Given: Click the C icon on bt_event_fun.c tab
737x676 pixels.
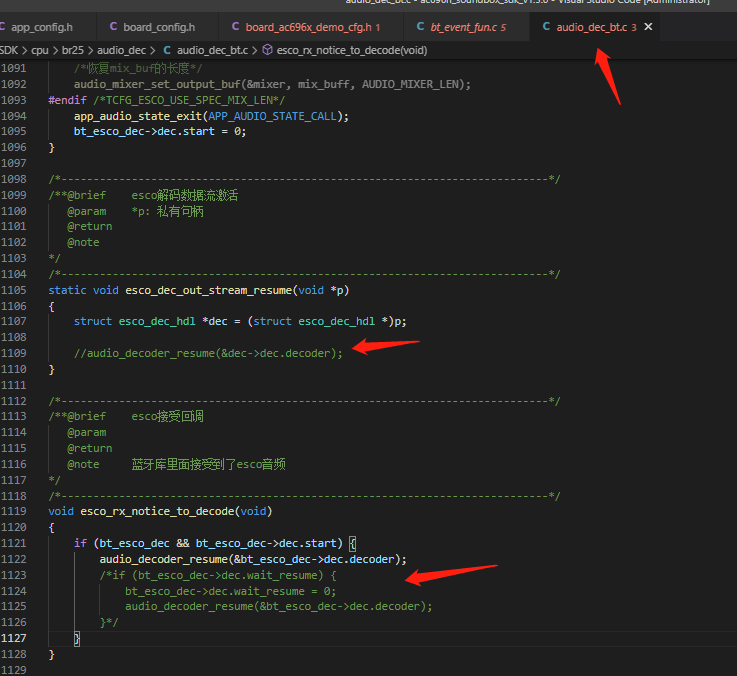Looking at the screenshot, I should tap(420, 27).
